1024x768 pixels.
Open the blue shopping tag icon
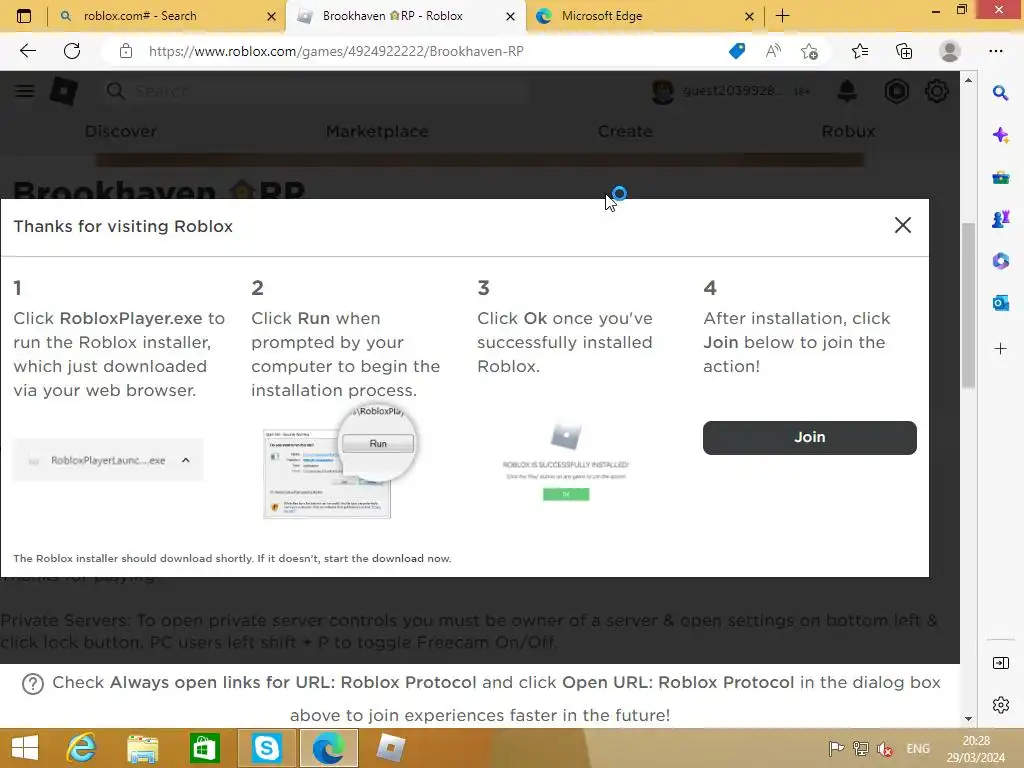click(737, 51)
